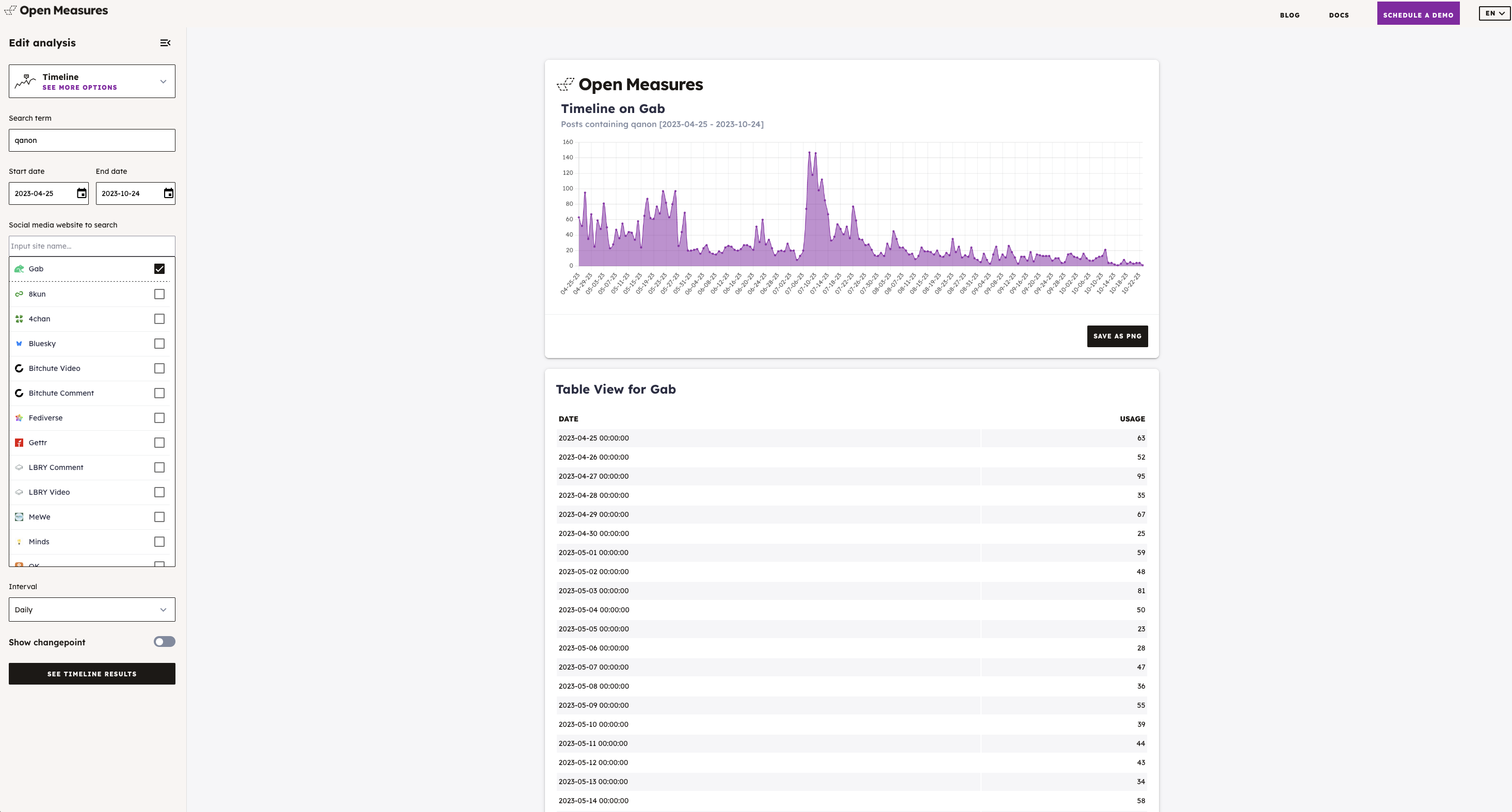Screen dimensions: 1512x812
Task: Click the MeWe icon
Action: [20, 517]
